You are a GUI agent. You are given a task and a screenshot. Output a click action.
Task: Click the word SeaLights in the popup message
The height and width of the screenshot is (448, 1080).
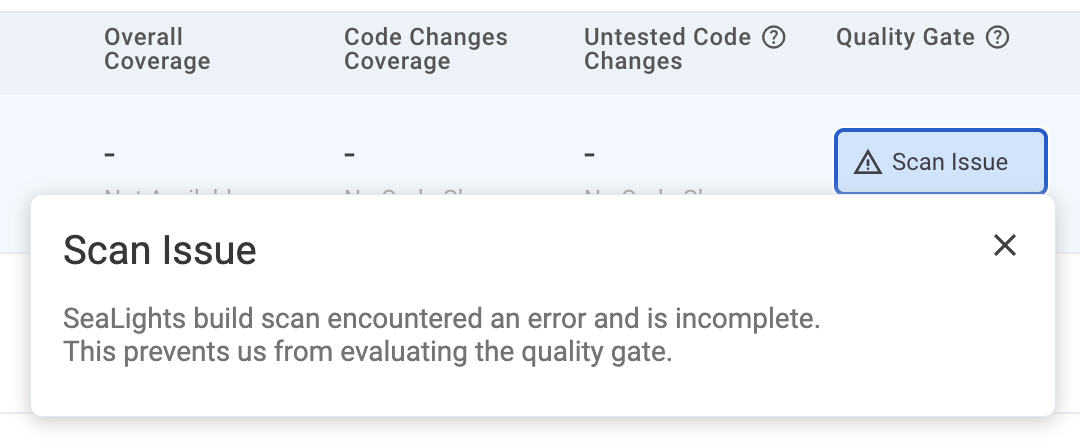(x=112, y=321)
